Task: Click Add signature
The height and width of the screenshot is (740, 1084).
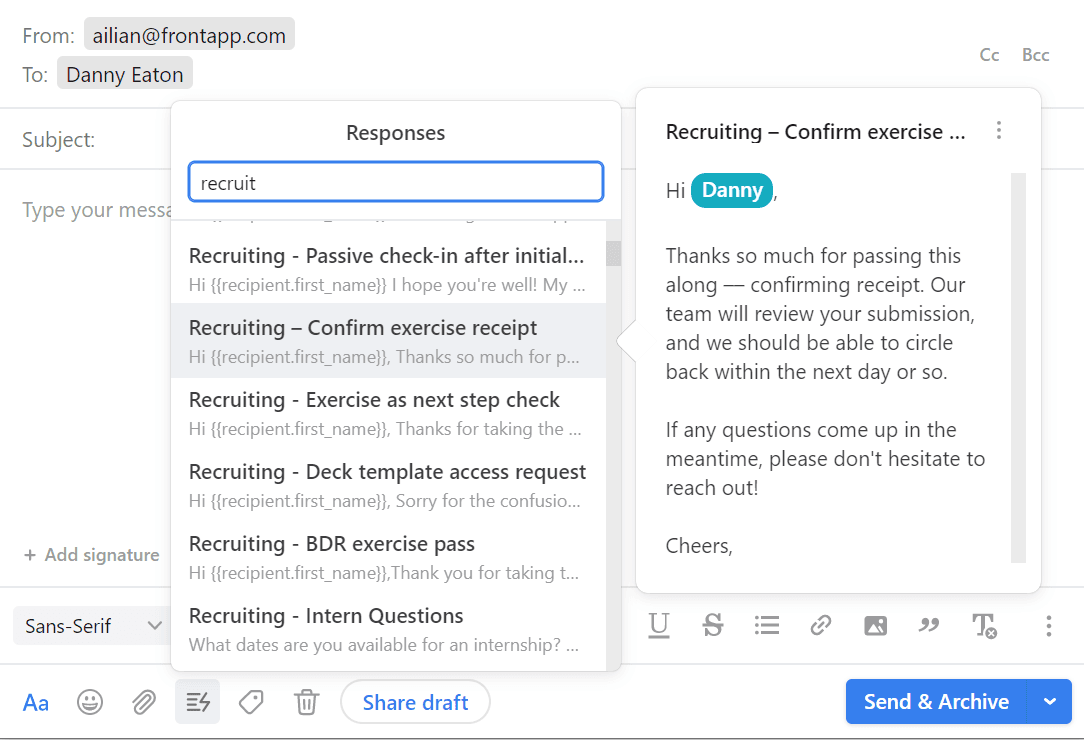Action: point(91,555)
